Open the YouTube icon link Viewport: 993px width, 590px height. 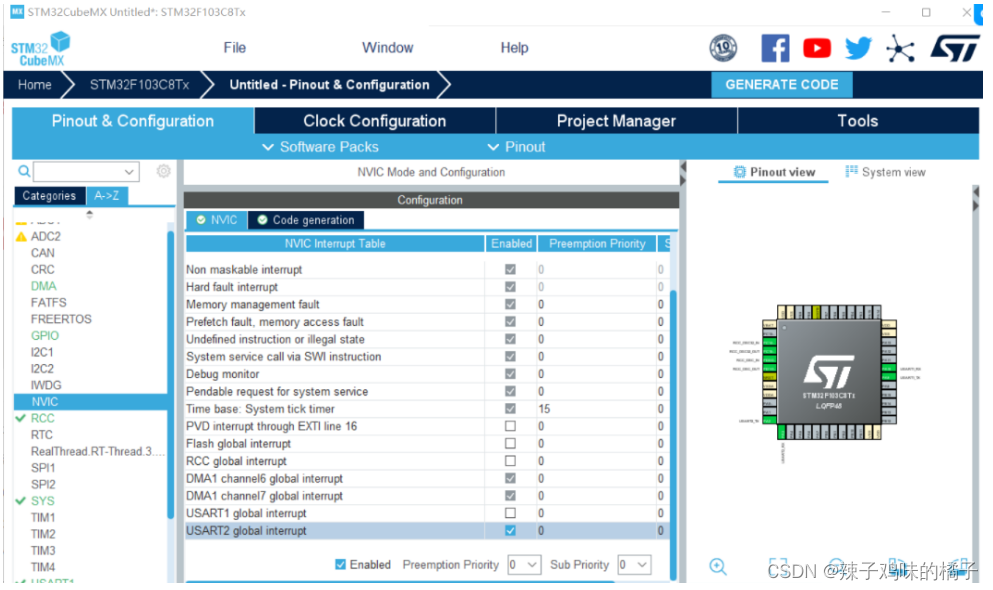(x=817, y=48)
